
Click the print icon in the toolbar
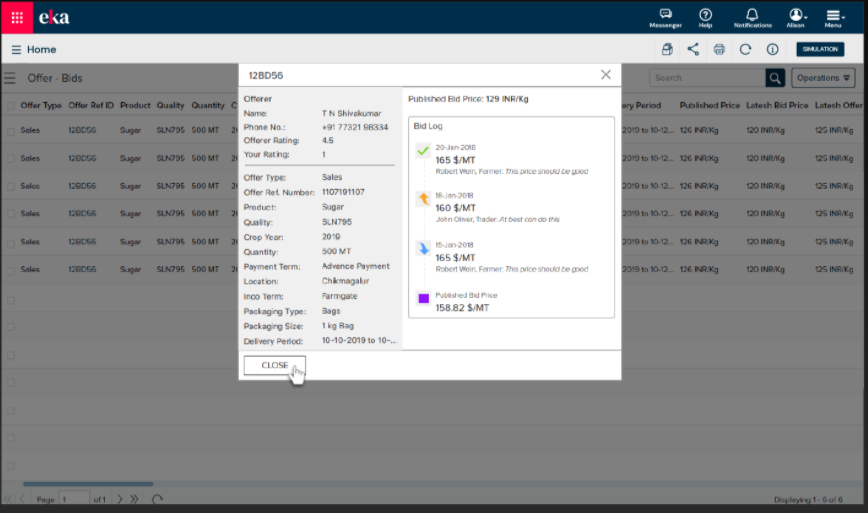719,49
